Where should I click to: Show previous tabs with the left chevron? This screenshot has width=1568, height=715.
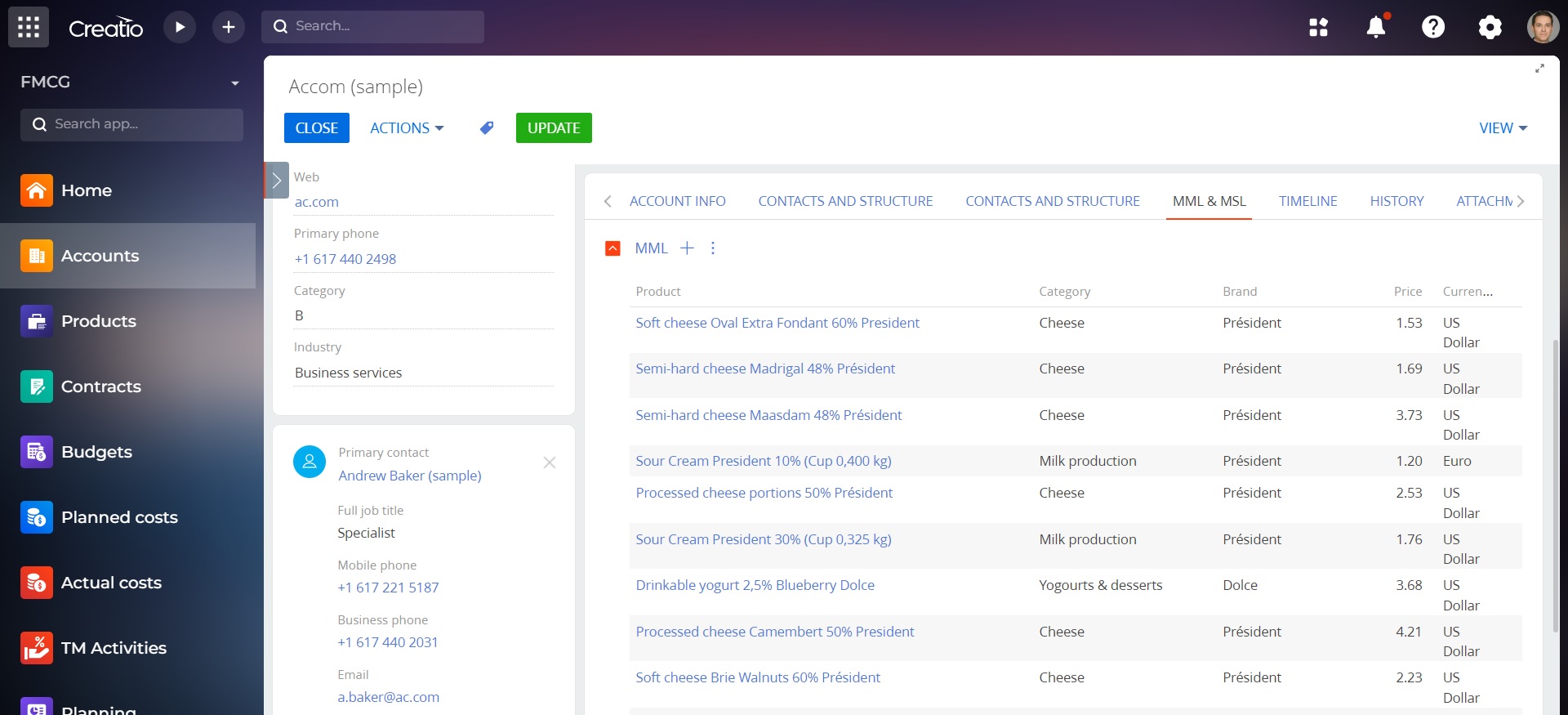(x=608, y=201)
